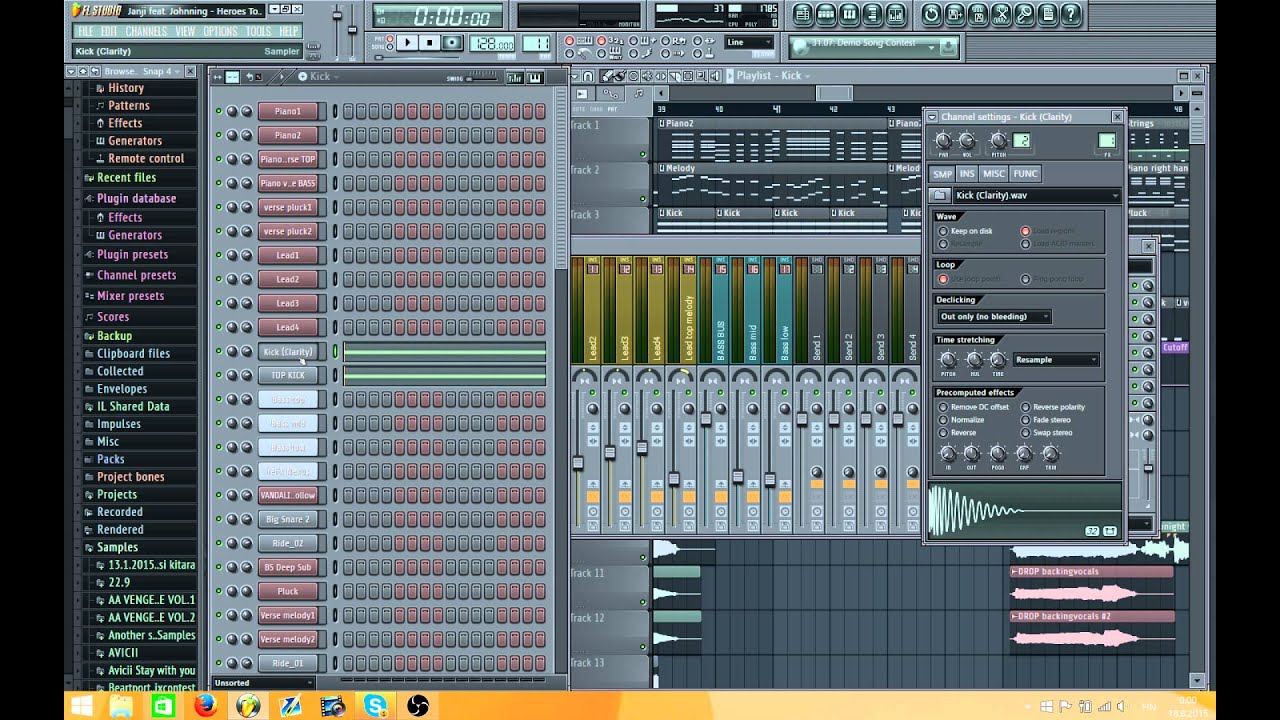Open the news download icon
Viewport: 1280px width, 720px height.
pyautogui.click(x=948, y=47)
